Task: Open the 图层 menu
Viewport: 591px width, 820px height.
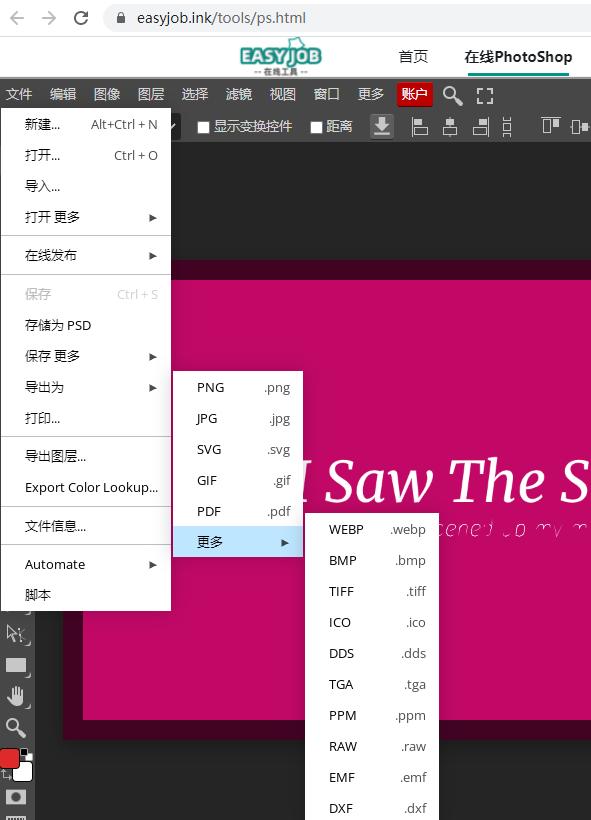Action: point(151,94)
